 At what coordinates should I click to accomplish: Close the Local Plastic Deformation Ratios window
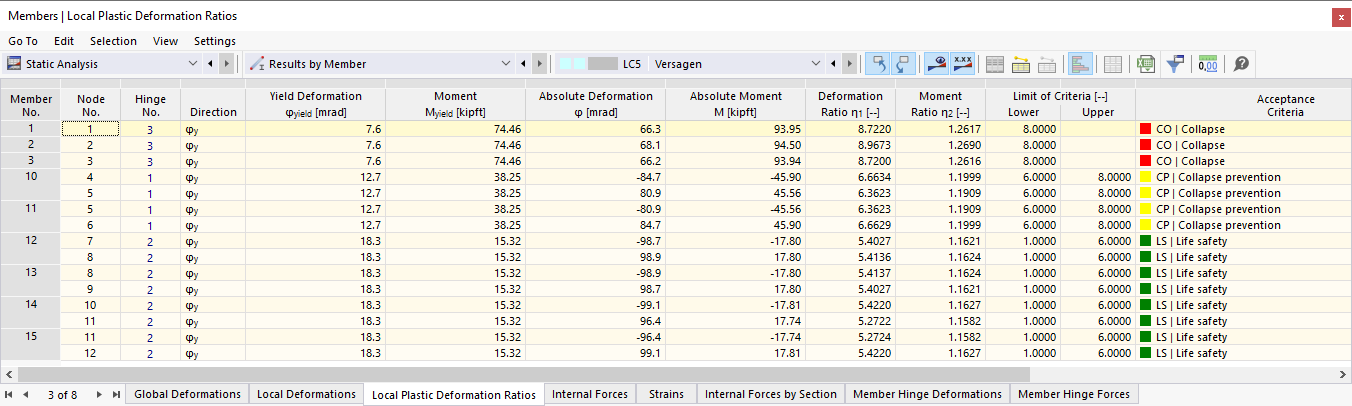coord(1340,16)
